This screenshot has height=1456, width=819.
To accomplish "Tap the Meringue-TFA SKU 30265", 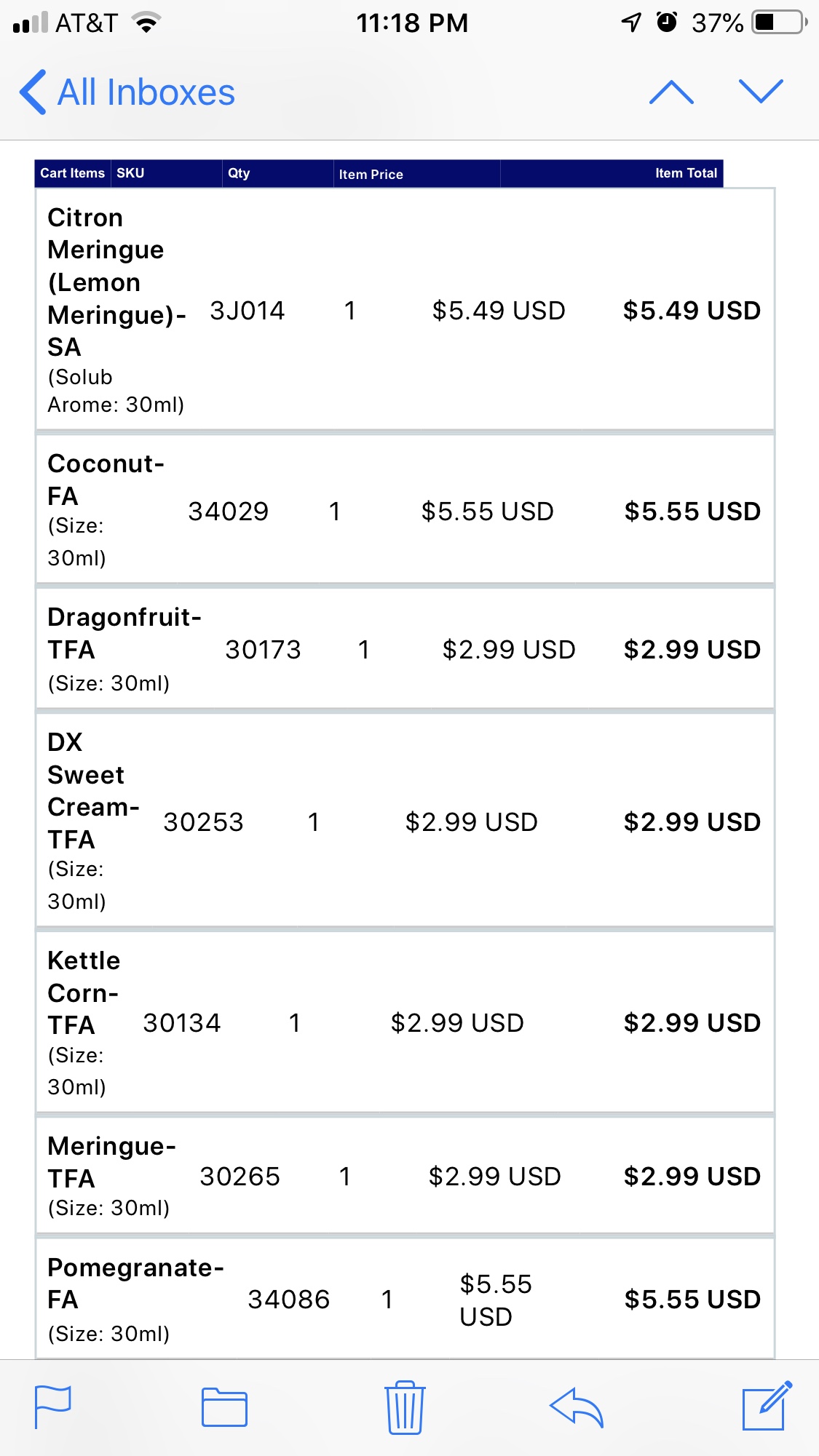I will pos(240,1177).
